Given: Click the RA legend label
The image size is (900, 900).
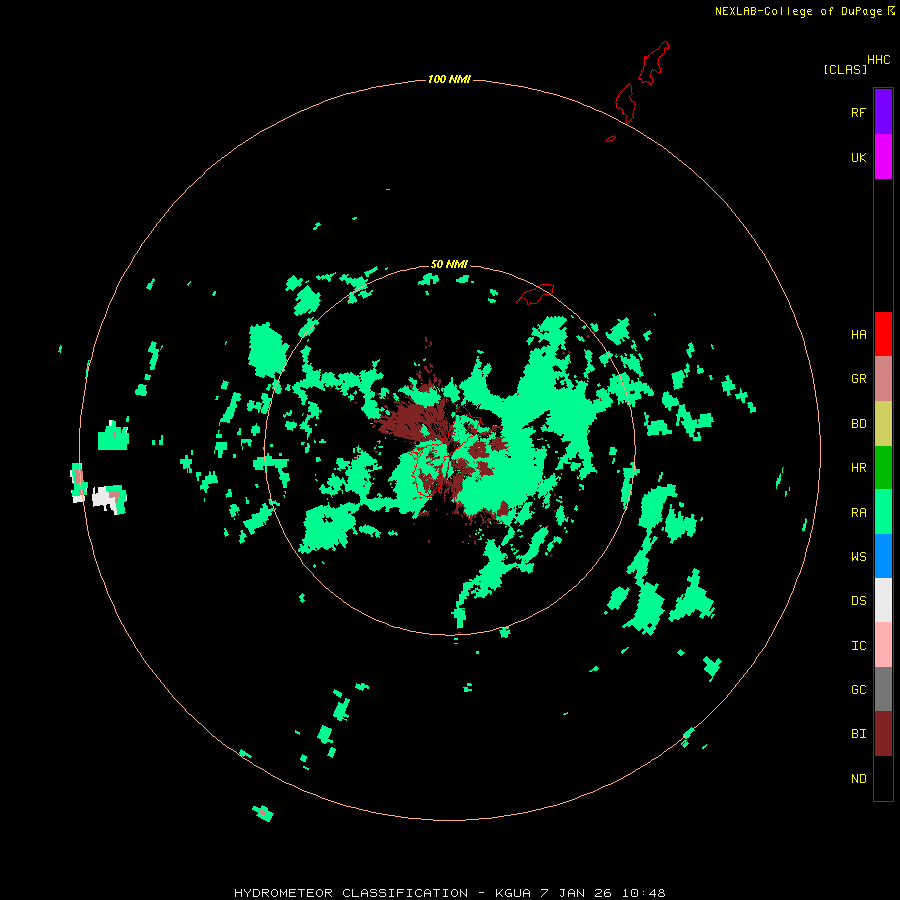Looking at the screenshot, I should (x=858, y=513).
